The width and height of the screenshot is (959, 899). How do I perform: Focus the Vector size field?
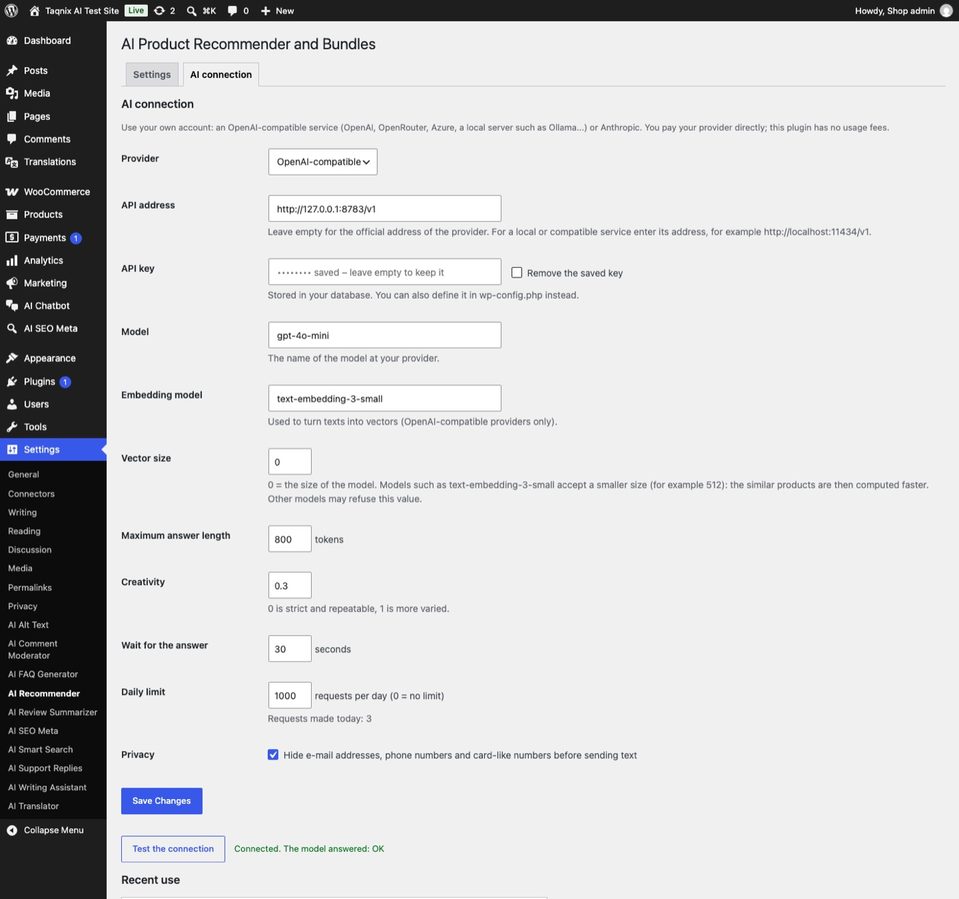(289, 462)
